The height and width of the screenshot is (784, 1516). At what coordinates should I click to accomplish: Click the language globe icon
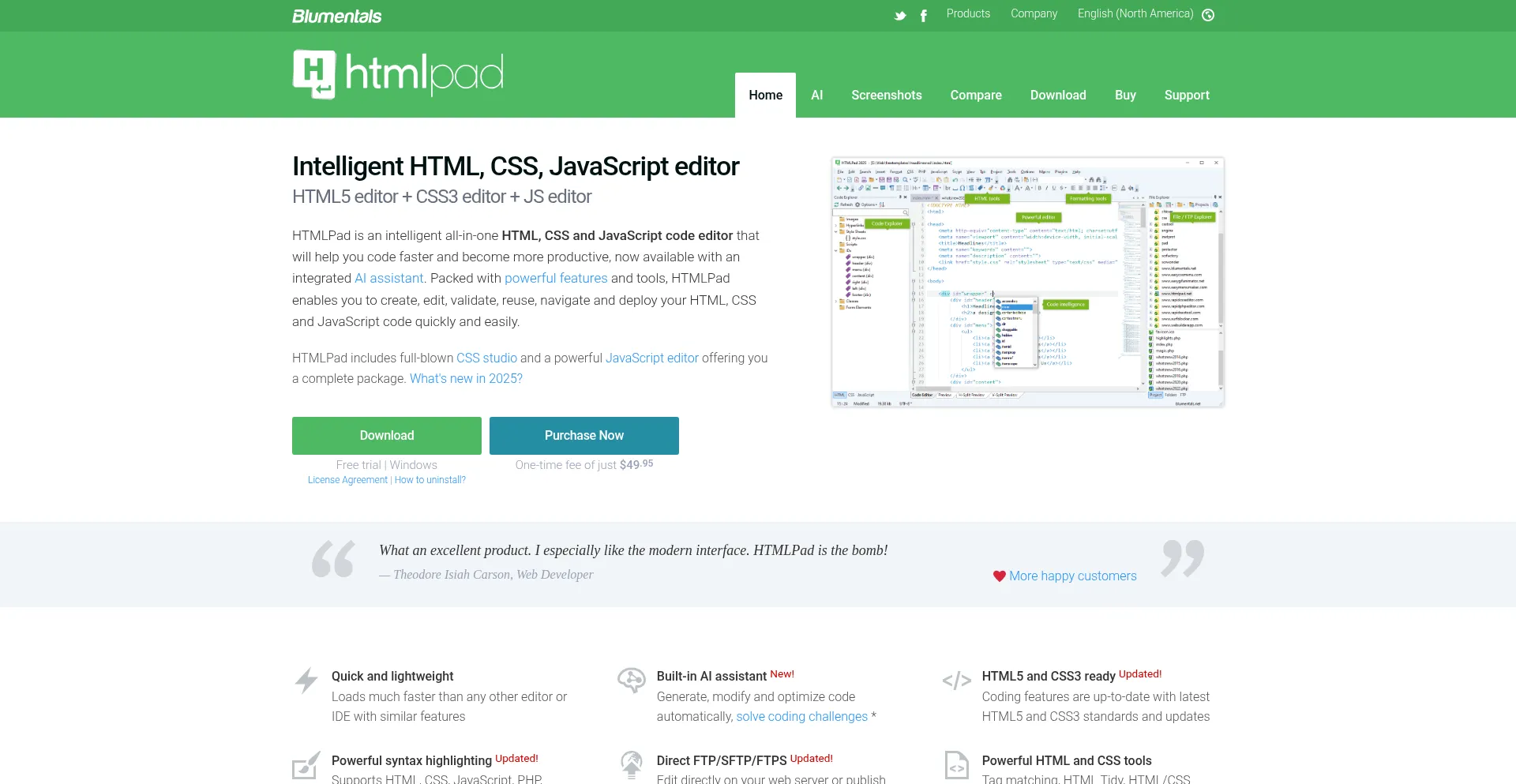pos(1208,15)
